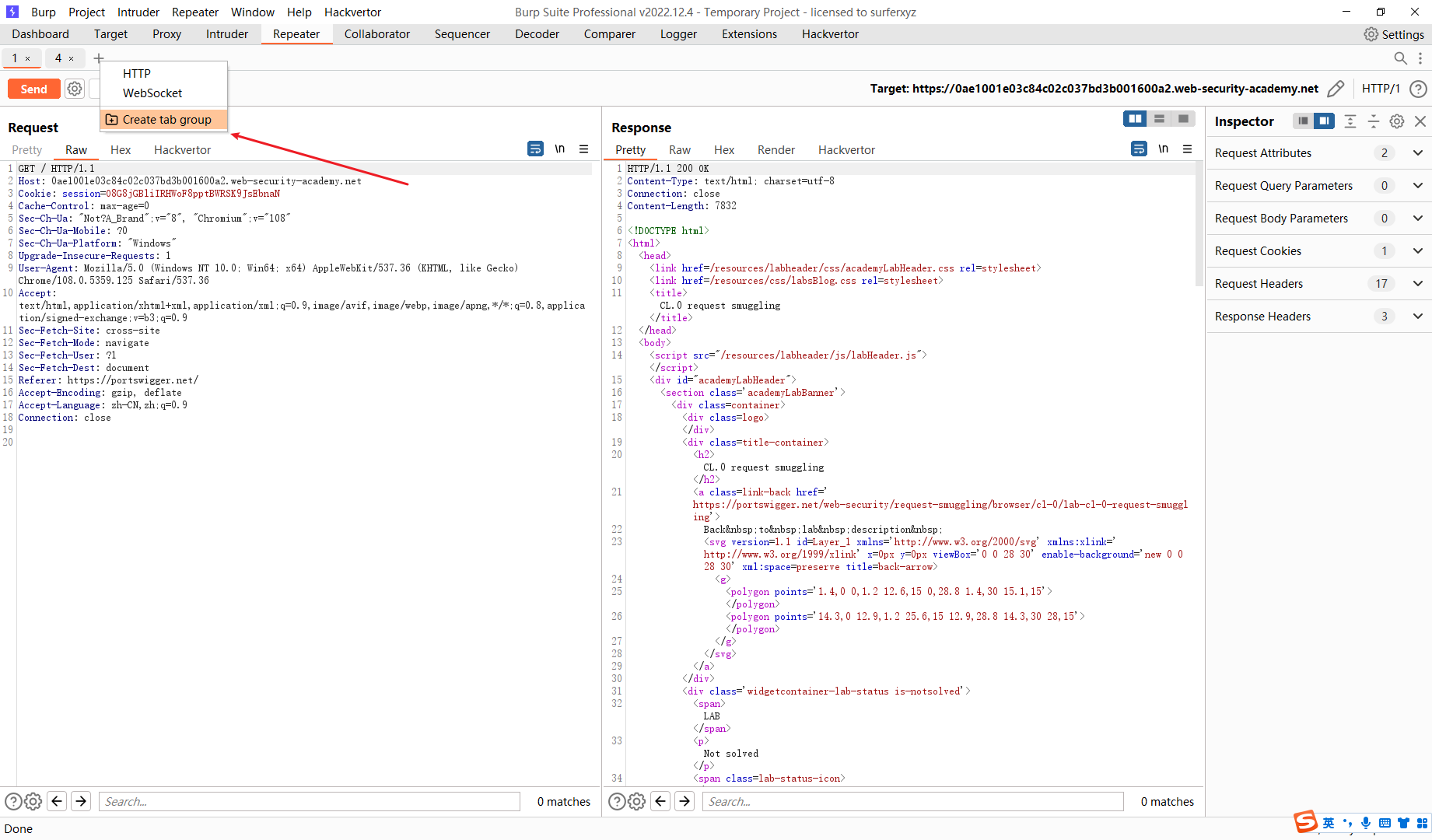Focus the request search field
The width and height of the screenshot is (1432, 840).
tap(310, 801)
